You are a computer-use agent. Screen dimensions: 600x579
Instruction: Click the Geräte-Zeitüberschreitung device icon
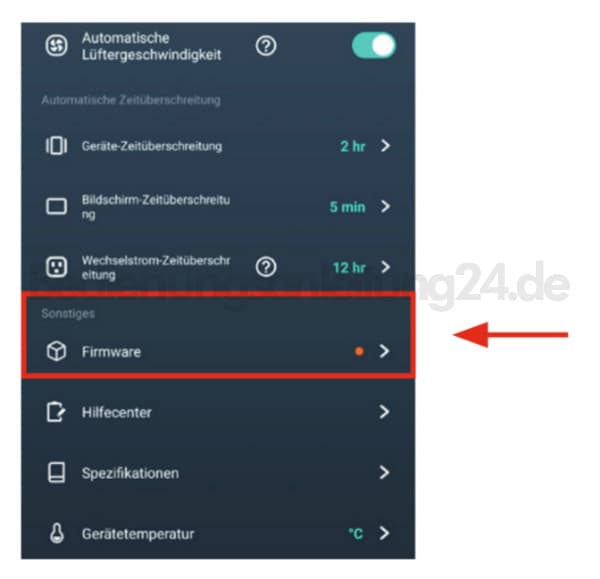click(x=57, y=146)
